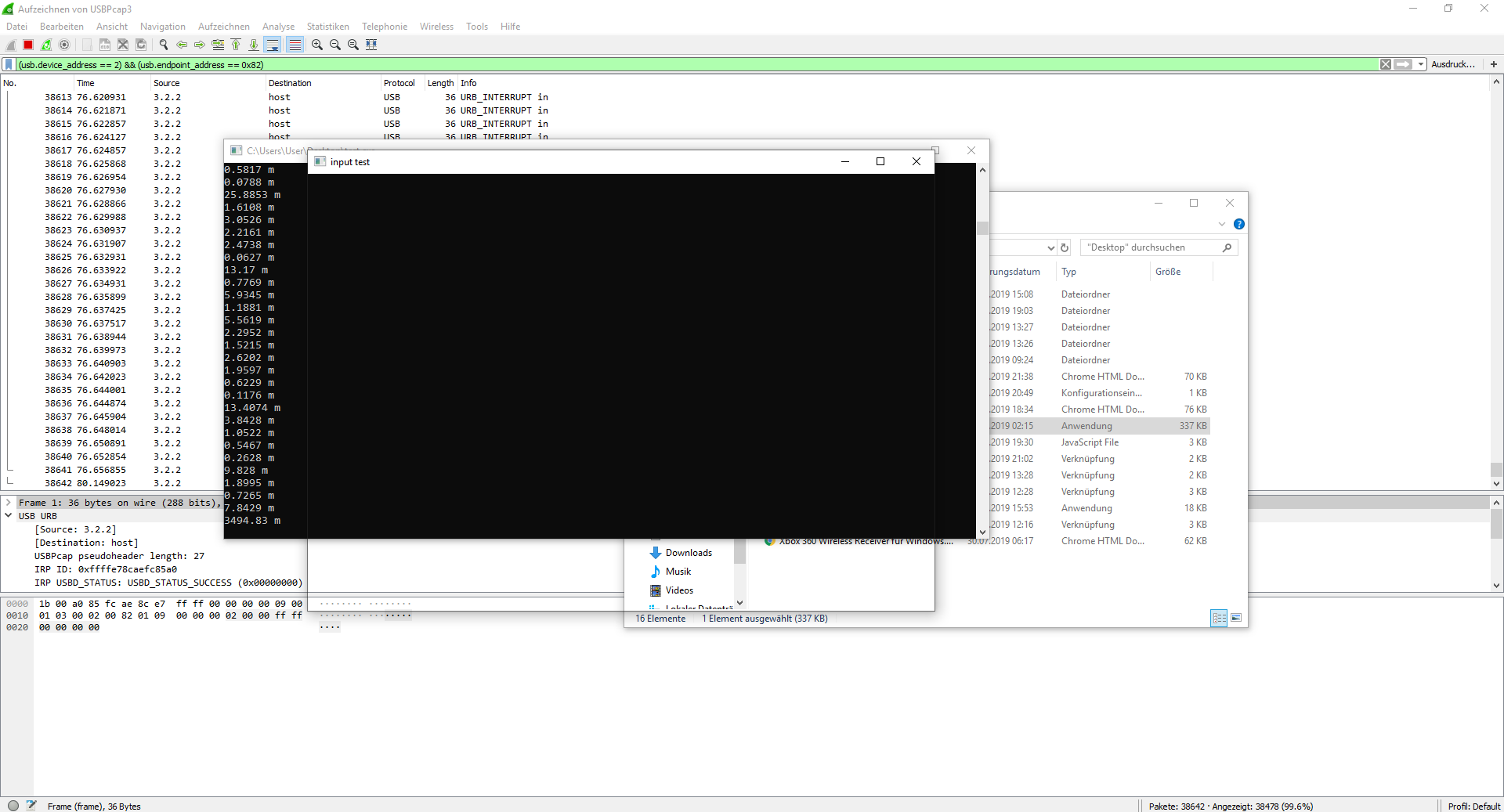
Task: Click the Ausdruck… expression button
Action: [x=1452, y=64]
